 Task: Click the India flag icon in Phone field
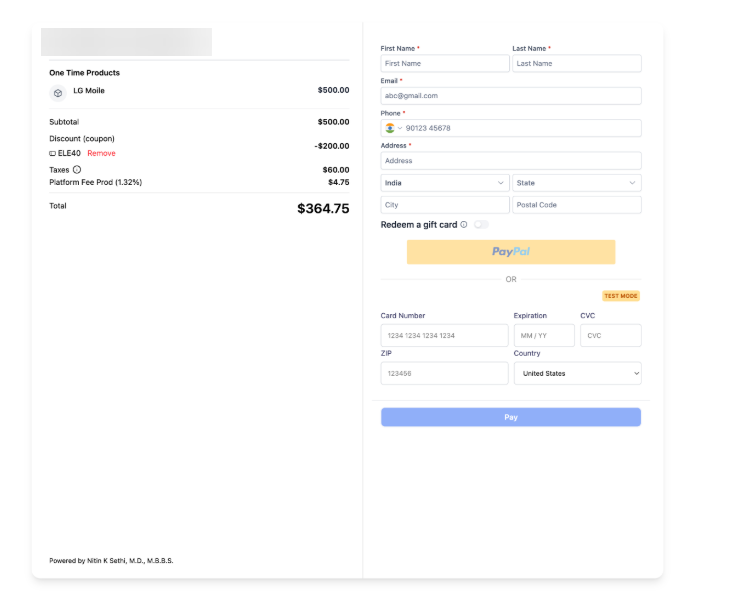(389, 128)
